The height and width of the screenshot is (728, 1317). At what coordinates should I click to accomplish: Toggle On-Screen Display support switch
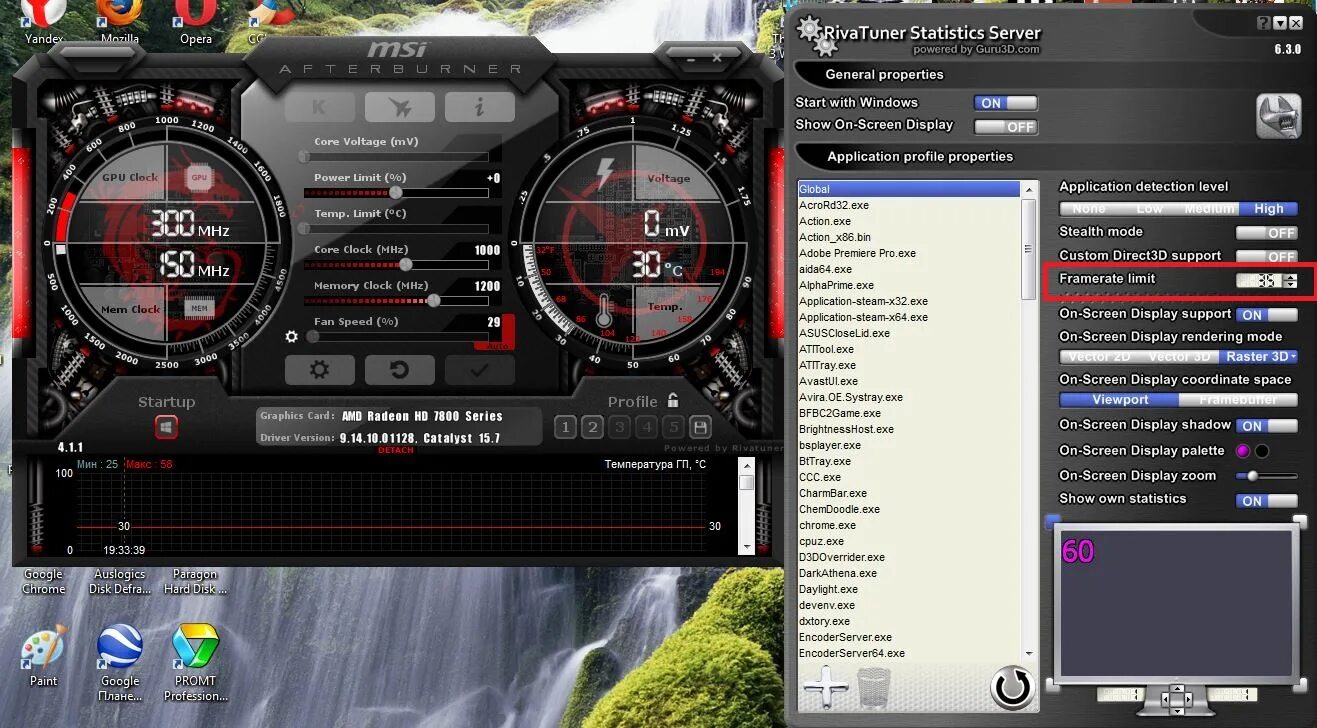pyautogui.click(x=1267, y=314)
